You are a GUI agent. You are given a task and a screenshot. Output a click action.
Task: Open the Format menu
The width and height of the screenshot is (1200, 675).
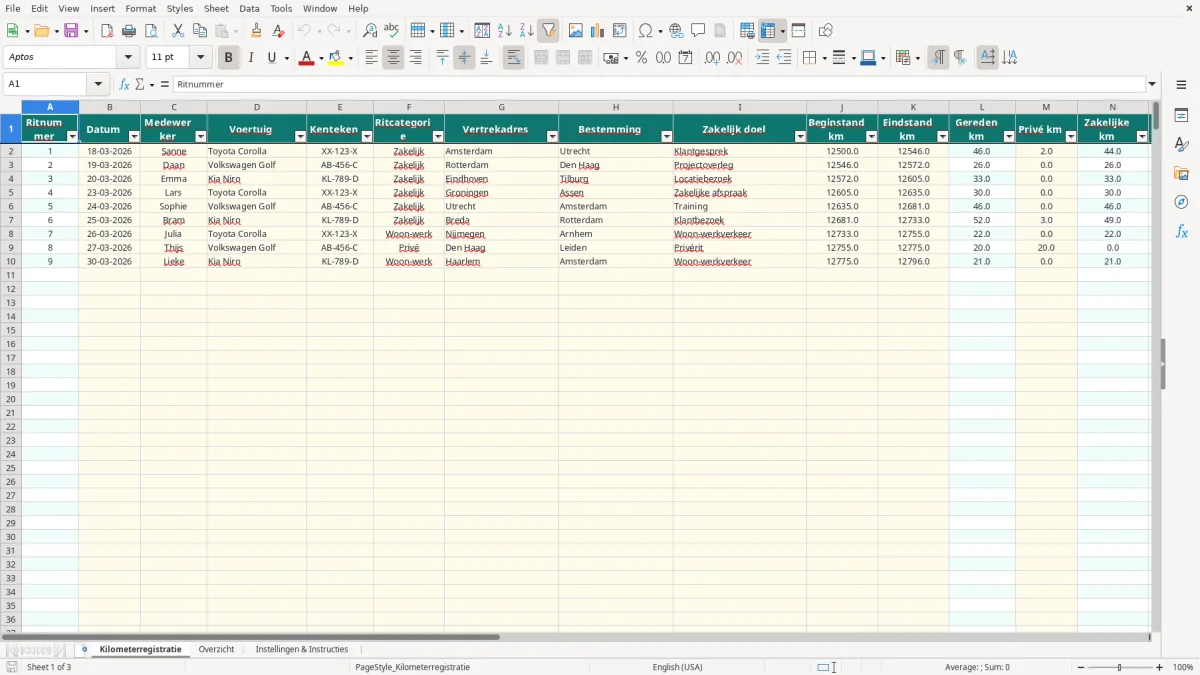[140, 8]
